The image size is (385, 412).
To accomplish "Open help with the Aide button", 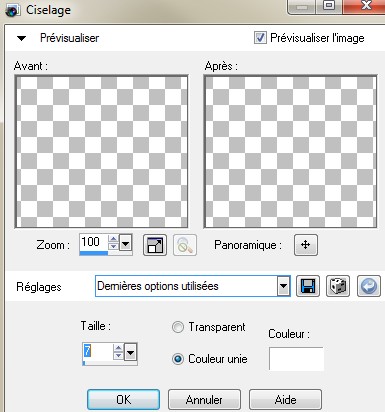I will (285, 399).
